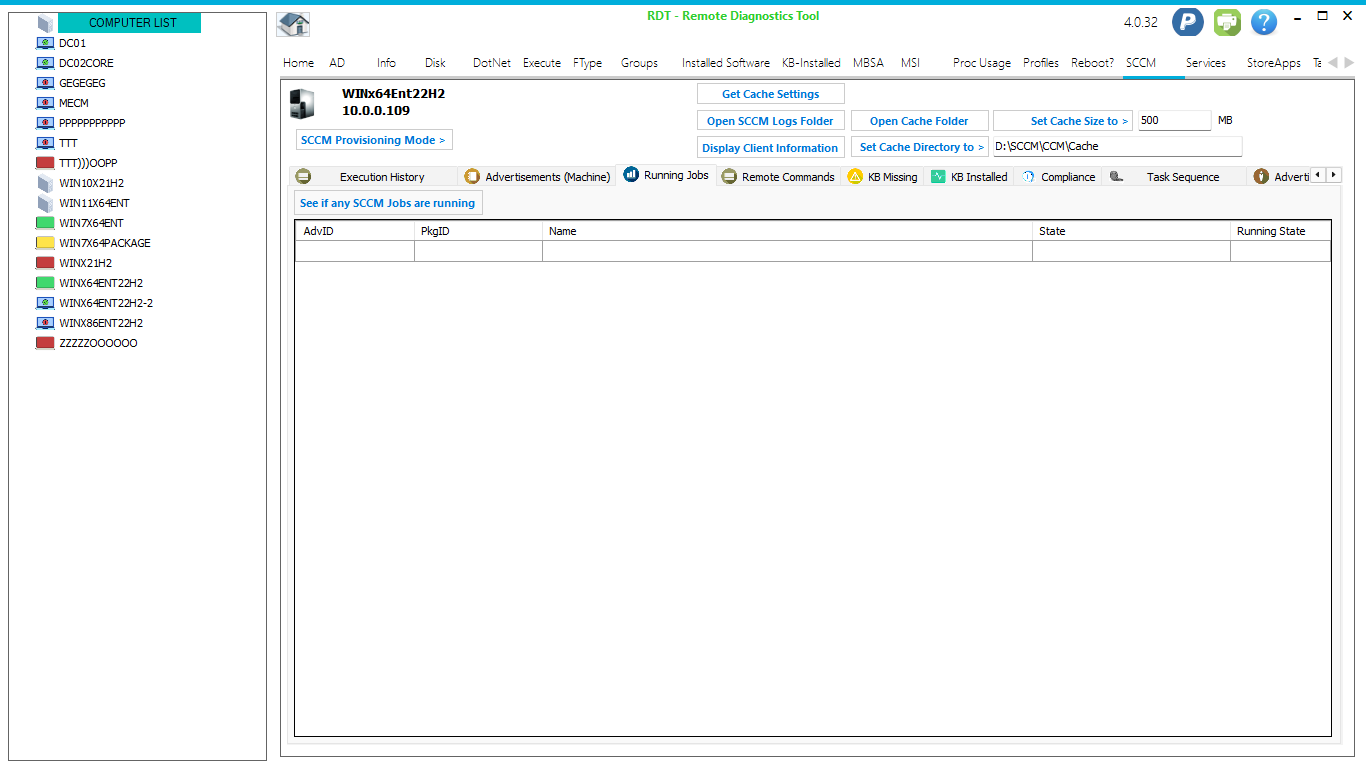1366x768 pixels.
Task: Click the Task Sequence tab icon
Action: click(x=1117, y=176)
